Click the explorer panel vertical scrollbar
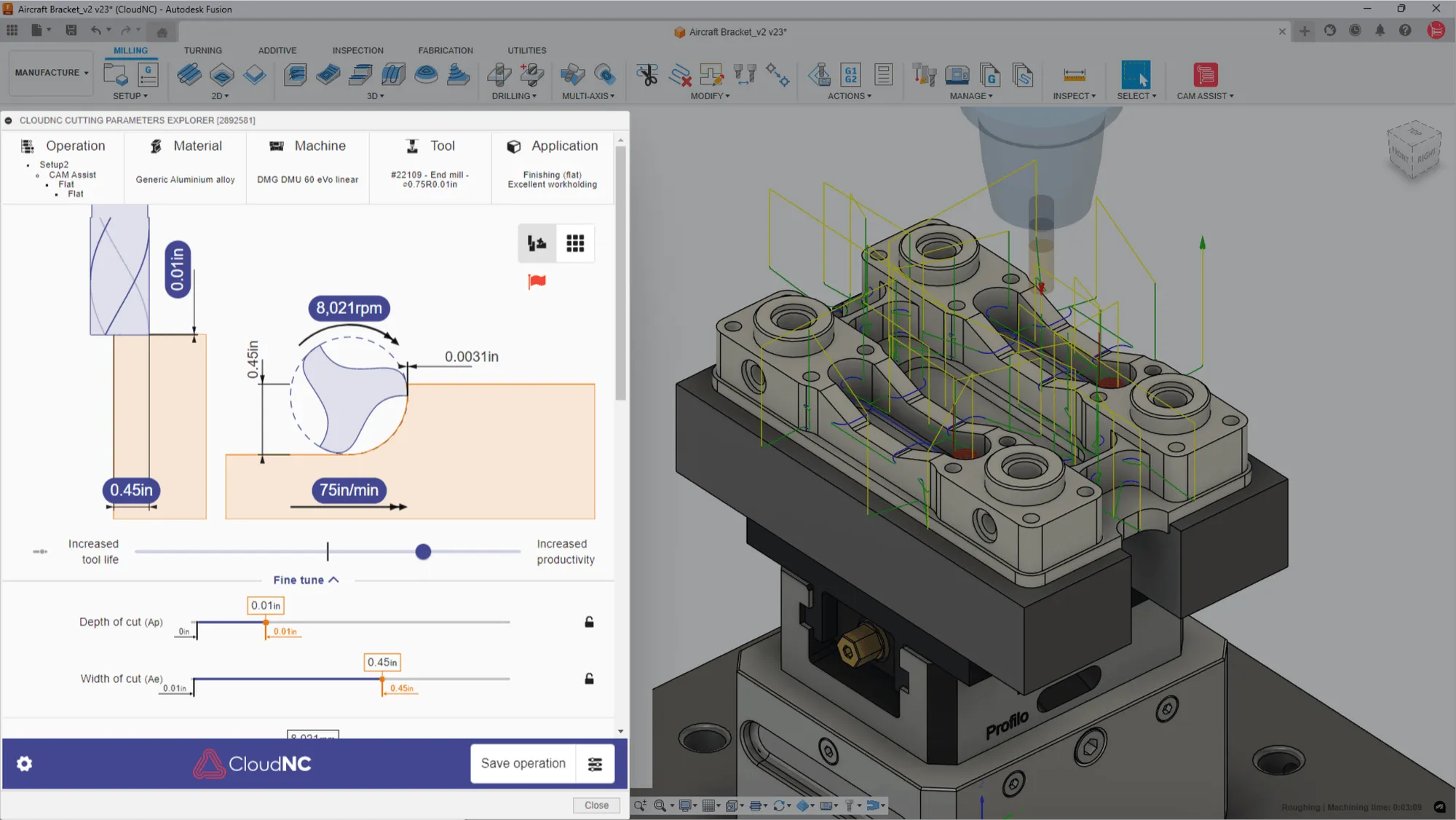The width and height of the screenshot is (1456, 820). tap(620, 273)
